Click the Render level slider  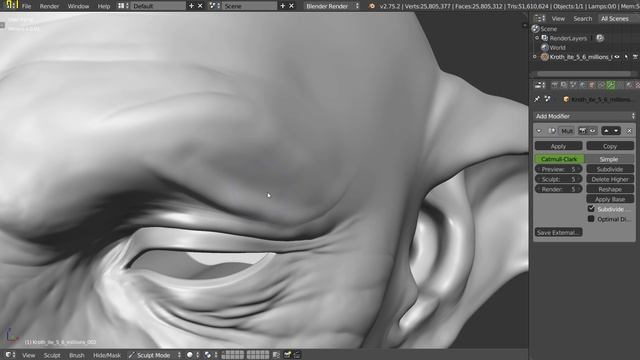pos(558,189)
